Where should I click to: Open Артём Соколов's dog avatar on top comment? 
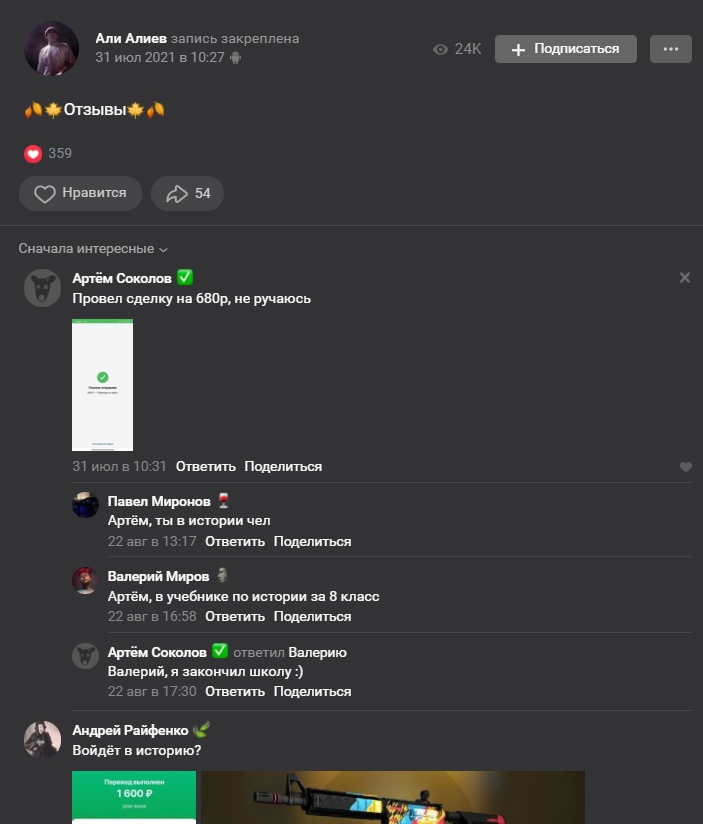[x=43, y=288]
